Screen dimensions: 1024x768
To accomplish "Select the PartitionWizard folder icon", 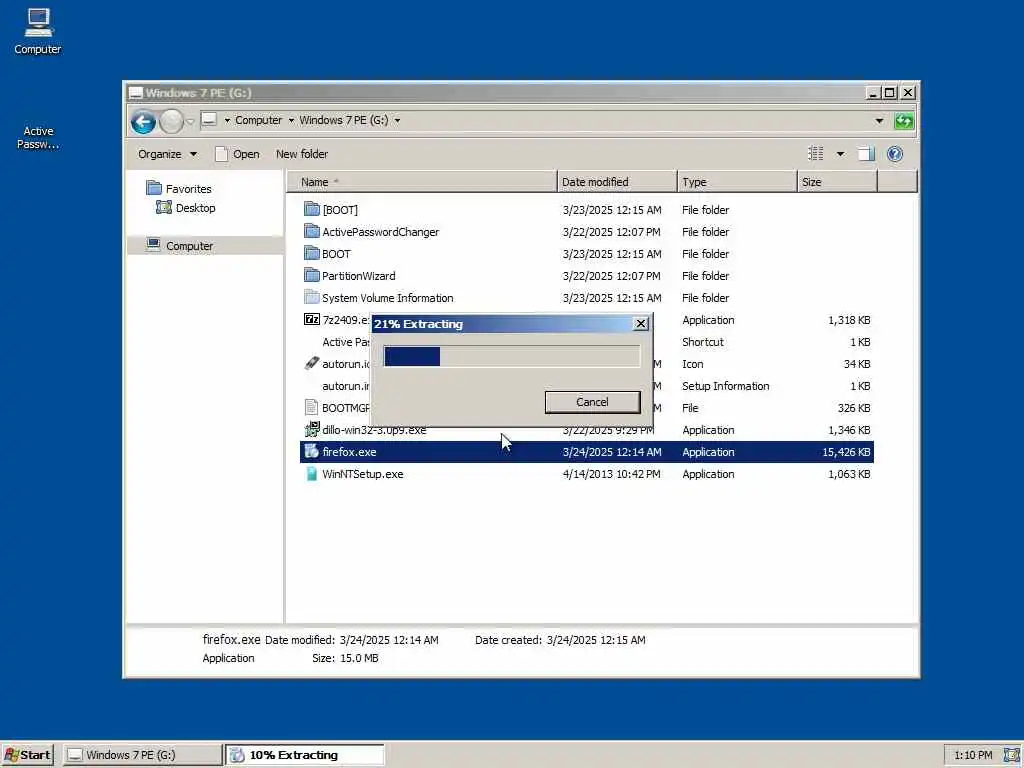I will [x=312, y=276].
